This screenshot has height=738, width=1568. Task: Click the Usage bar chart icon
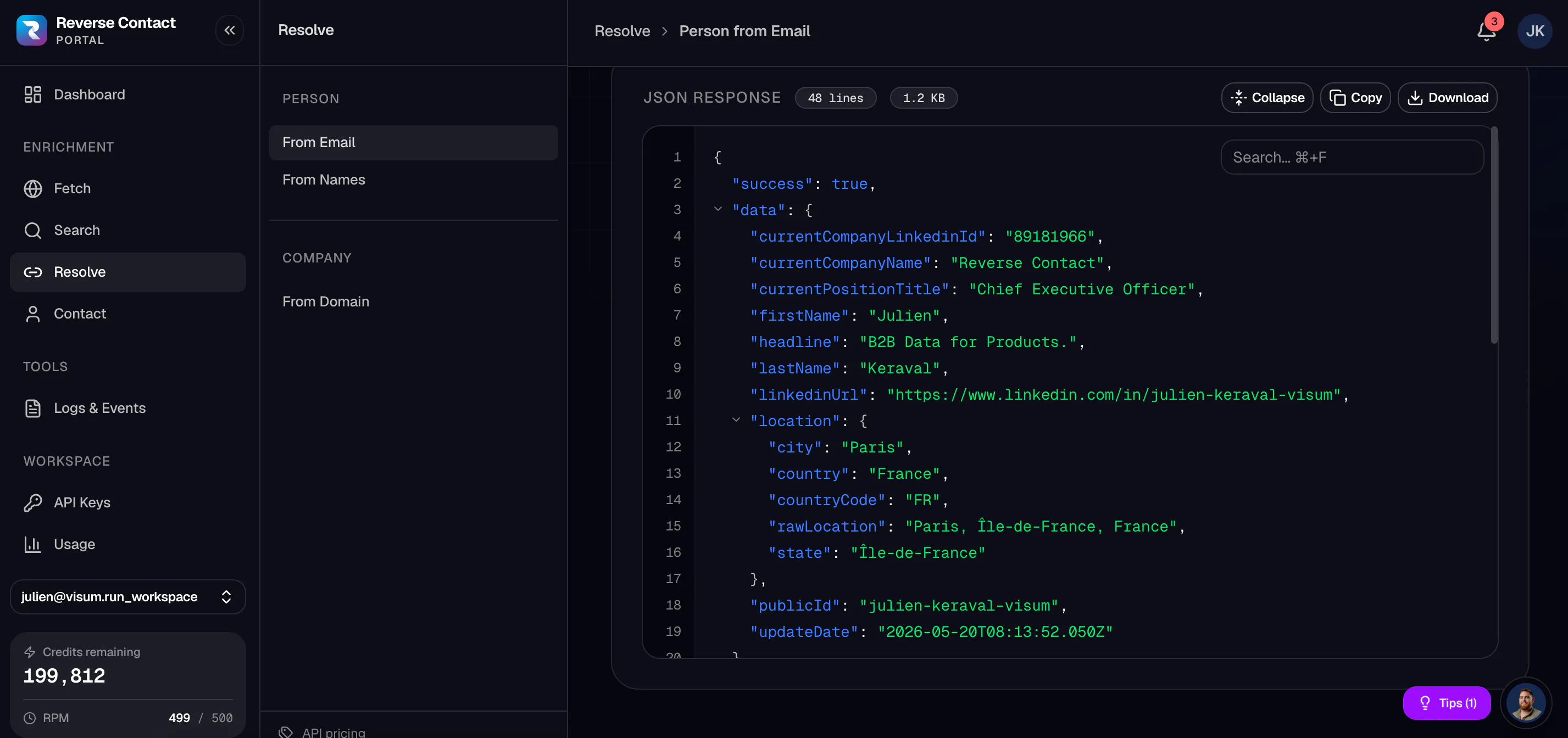coord(33,544)
